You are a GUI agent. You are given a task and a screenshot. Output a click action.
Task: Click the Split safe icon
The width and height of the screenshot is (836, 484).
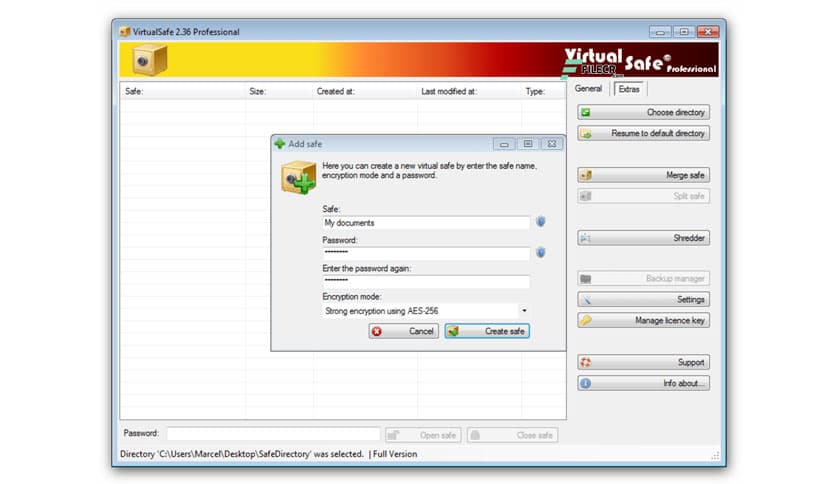(x=586, y=196)
